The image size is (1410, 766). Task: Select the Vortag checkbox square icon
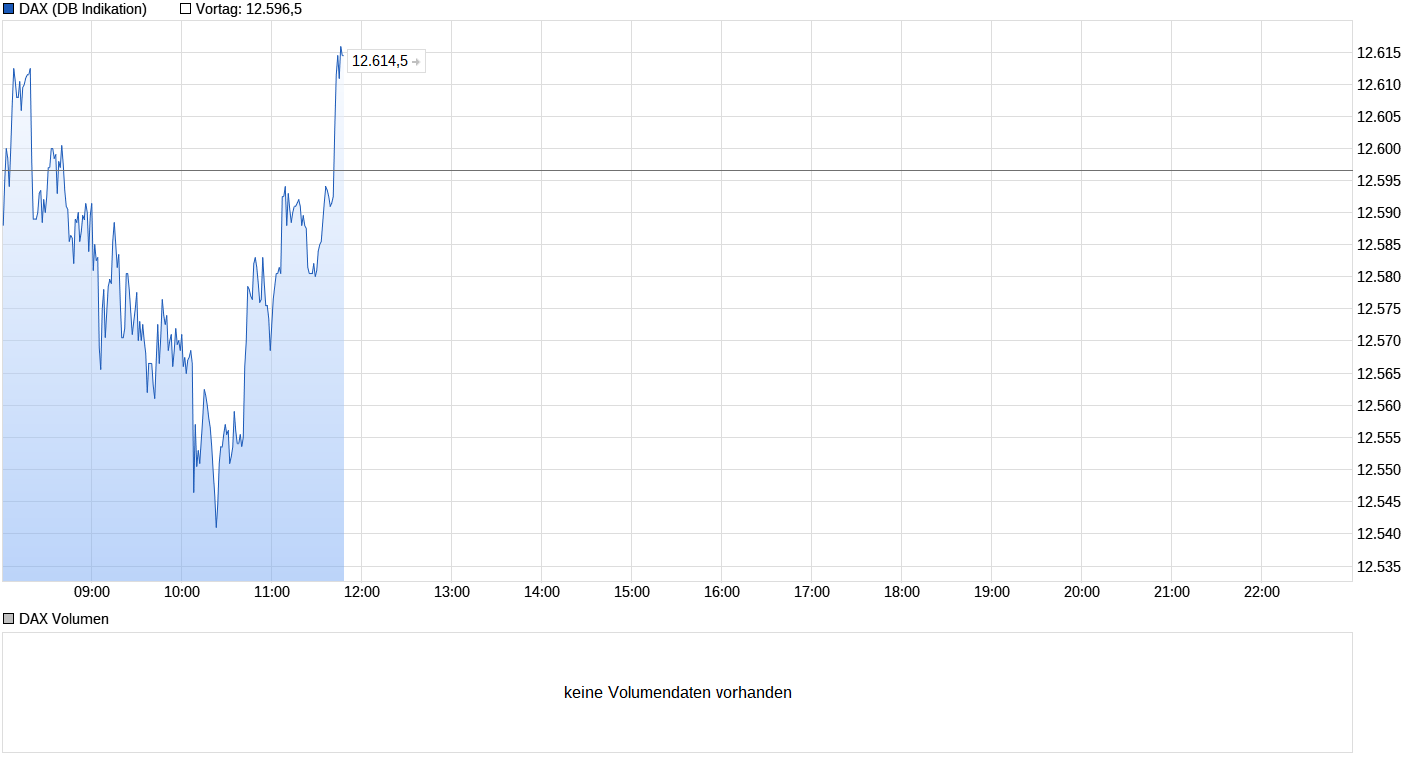pos(184,8)
